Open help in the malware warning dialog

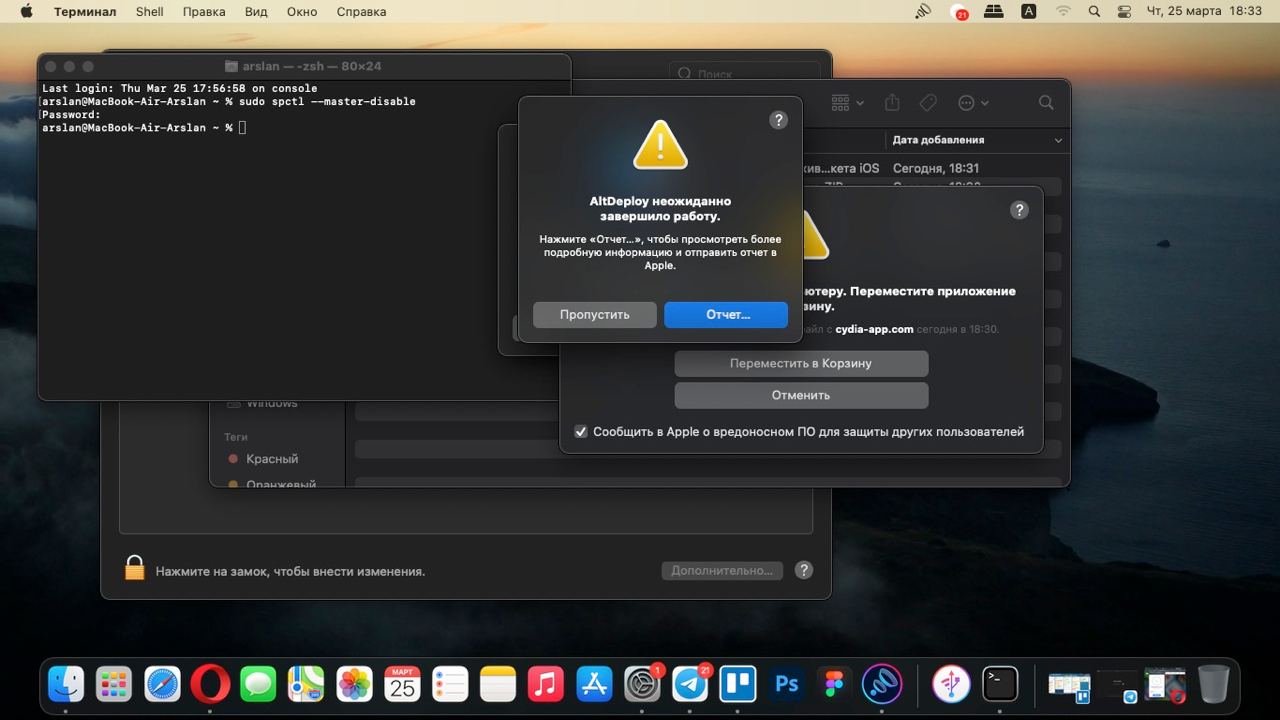[x=1019, y=209]
